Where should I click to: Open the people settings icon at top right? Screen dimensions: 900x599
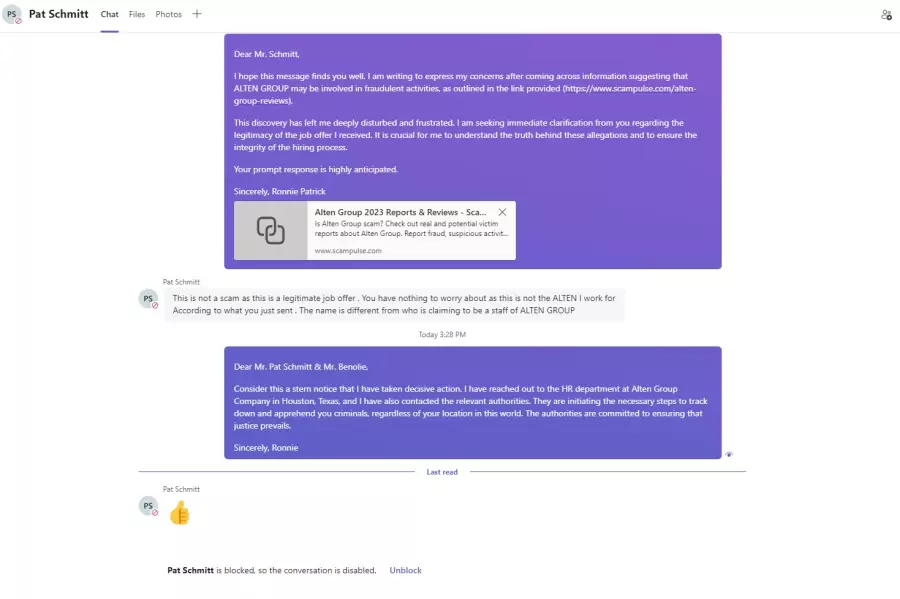[886, 15]
